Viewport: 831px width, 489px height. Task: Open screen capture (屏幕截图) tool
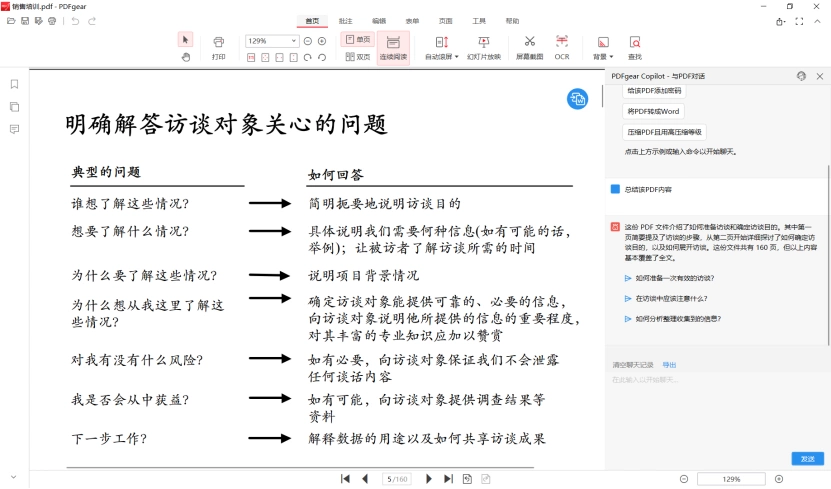point(529,48)
